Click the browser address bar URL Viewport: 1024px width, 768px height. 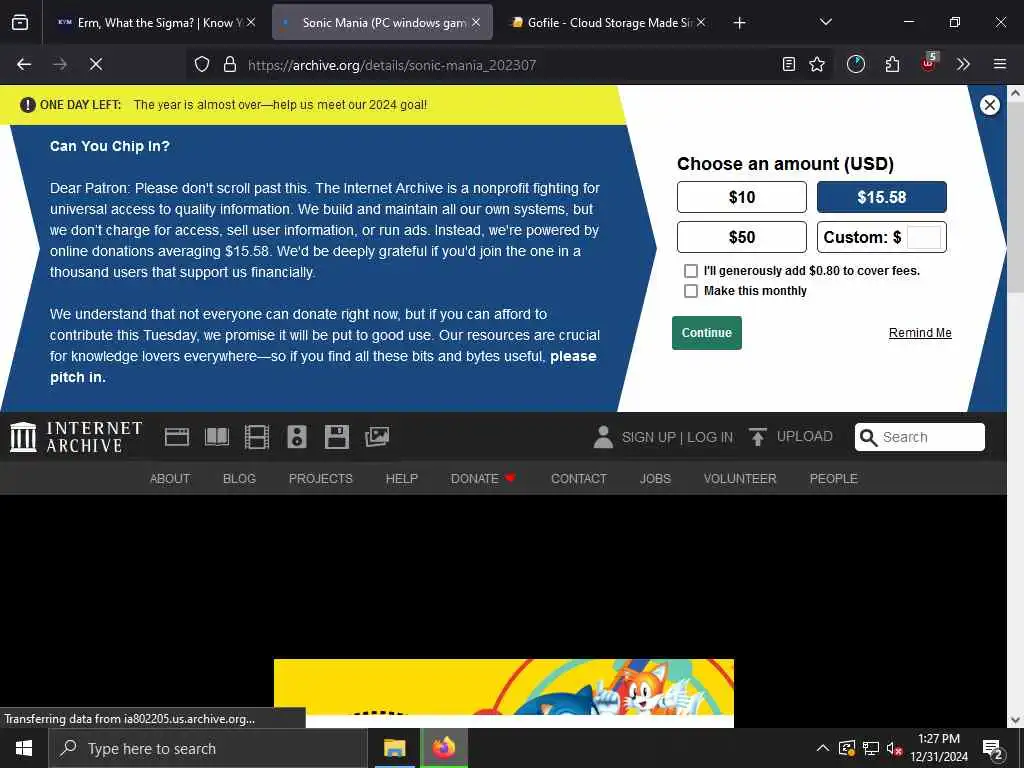(x=392, y=65)
